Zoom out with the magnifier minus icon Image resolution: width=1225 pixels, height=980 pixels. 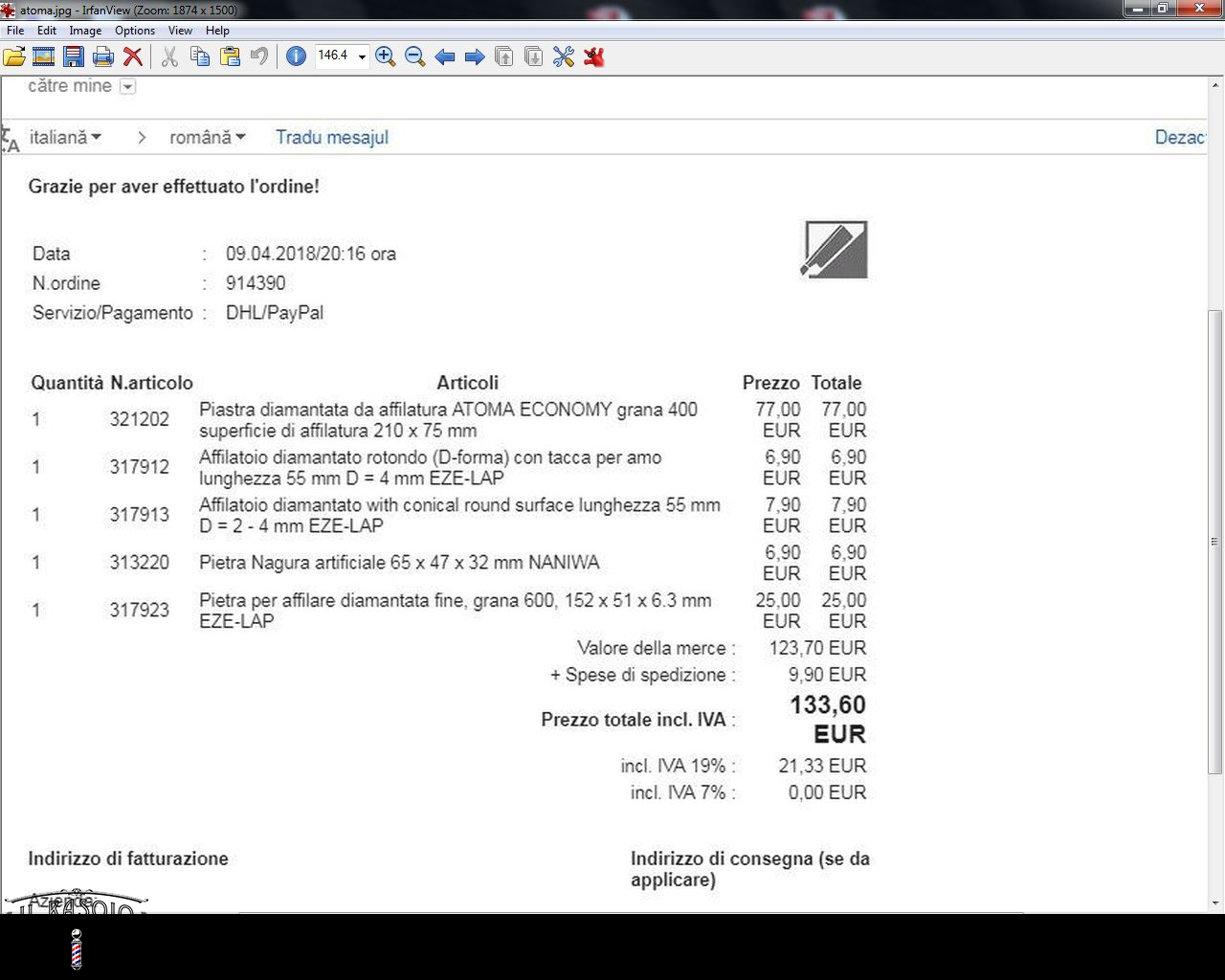click(415, 56)
